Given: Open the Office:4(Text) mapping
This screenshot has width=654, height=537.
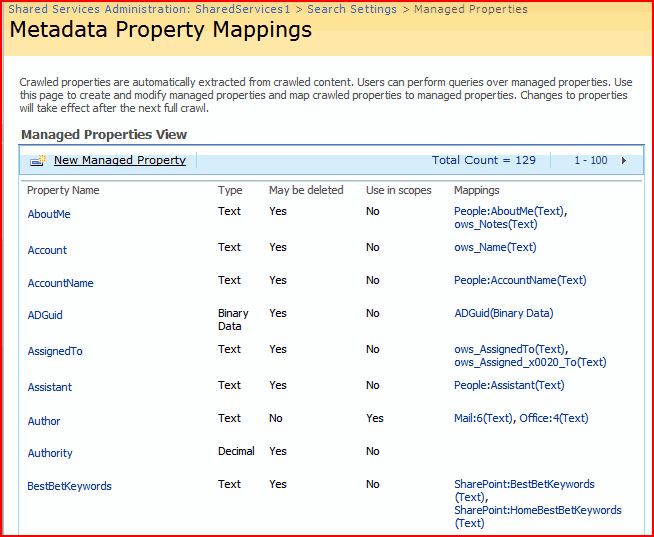Looking at the screenshot, I should point(554,418).
